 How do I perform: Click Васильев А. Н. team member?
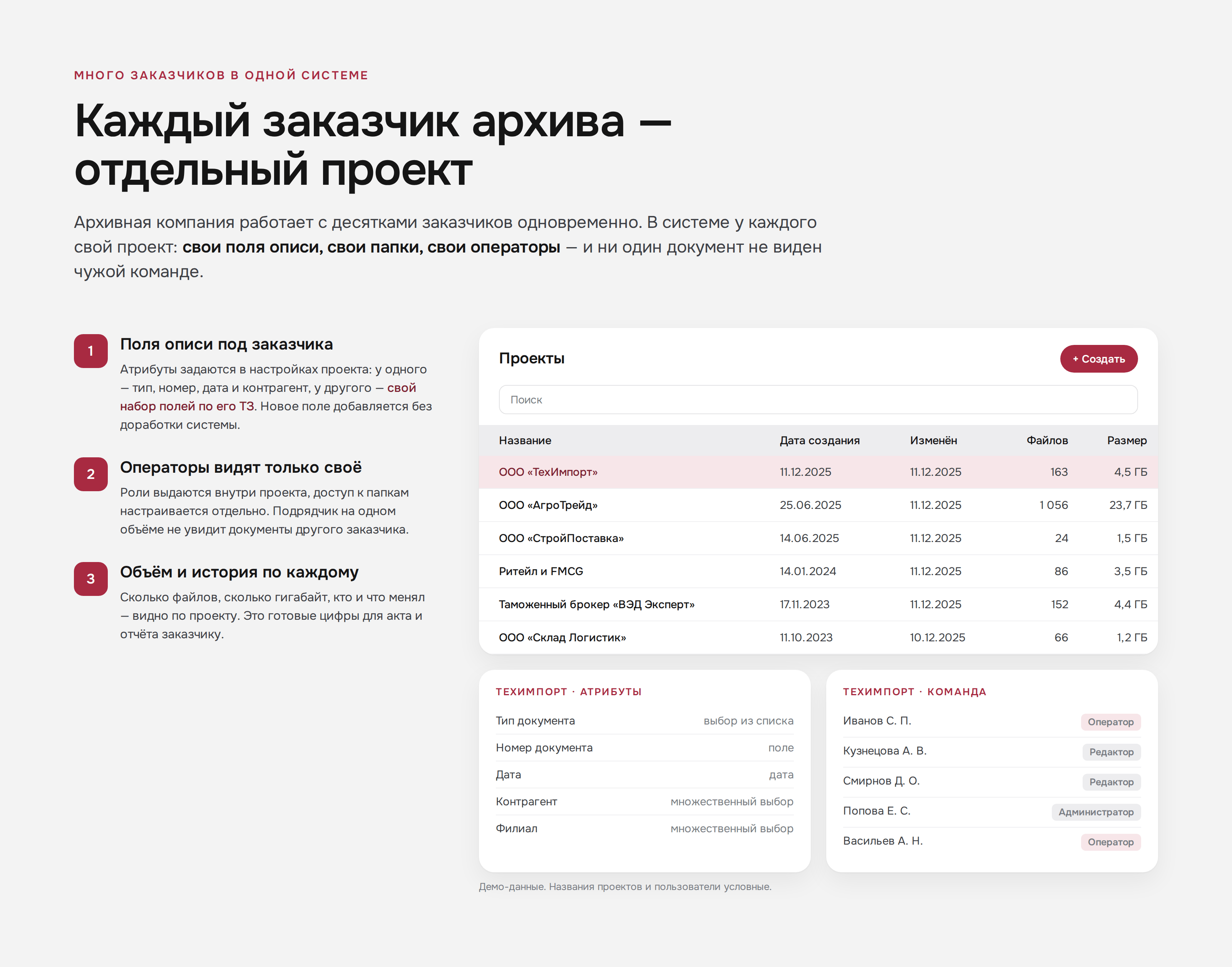(x=883, y=841)
